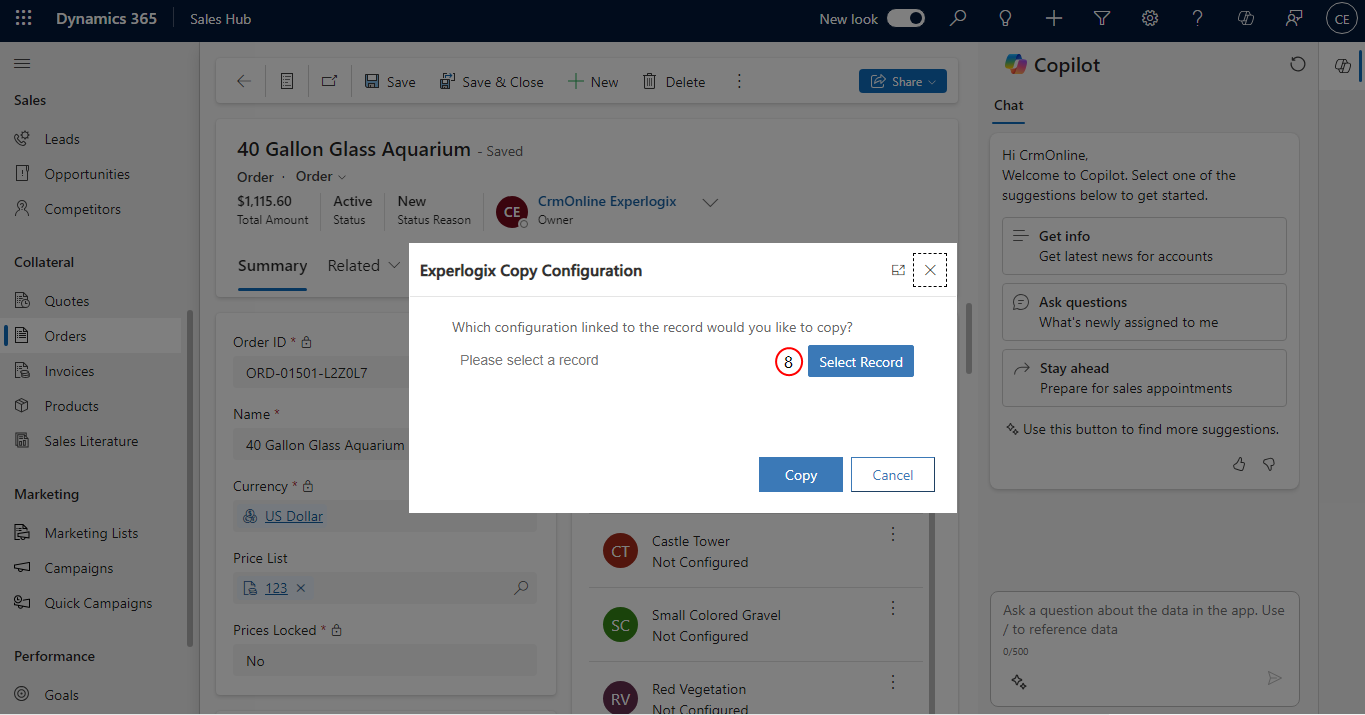The height and width of the screenshot is (715, 1365).
Task: Switch to the Summary tab
Action: 272,266
